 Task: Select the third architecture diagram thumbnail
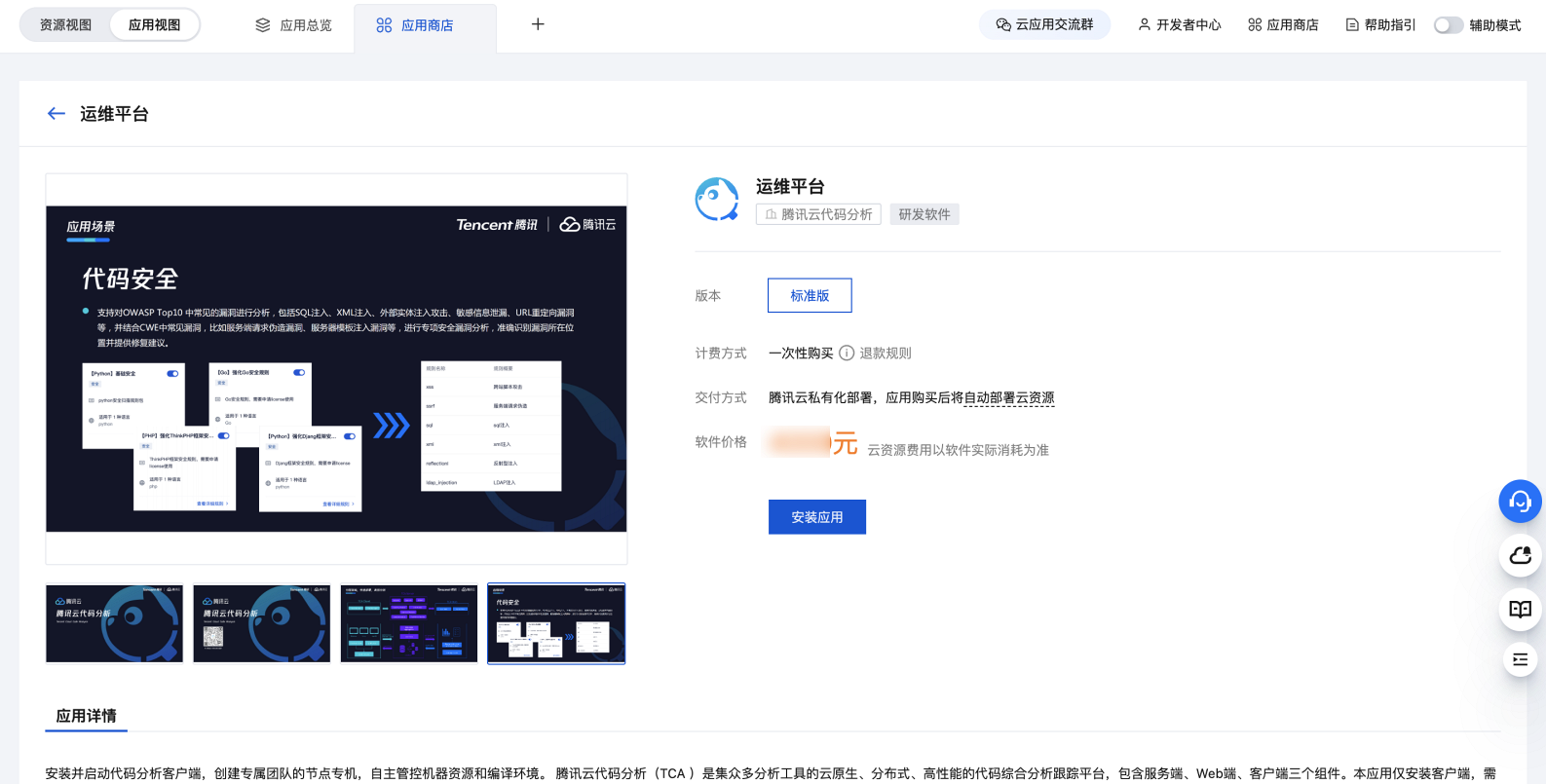(409, 623)
